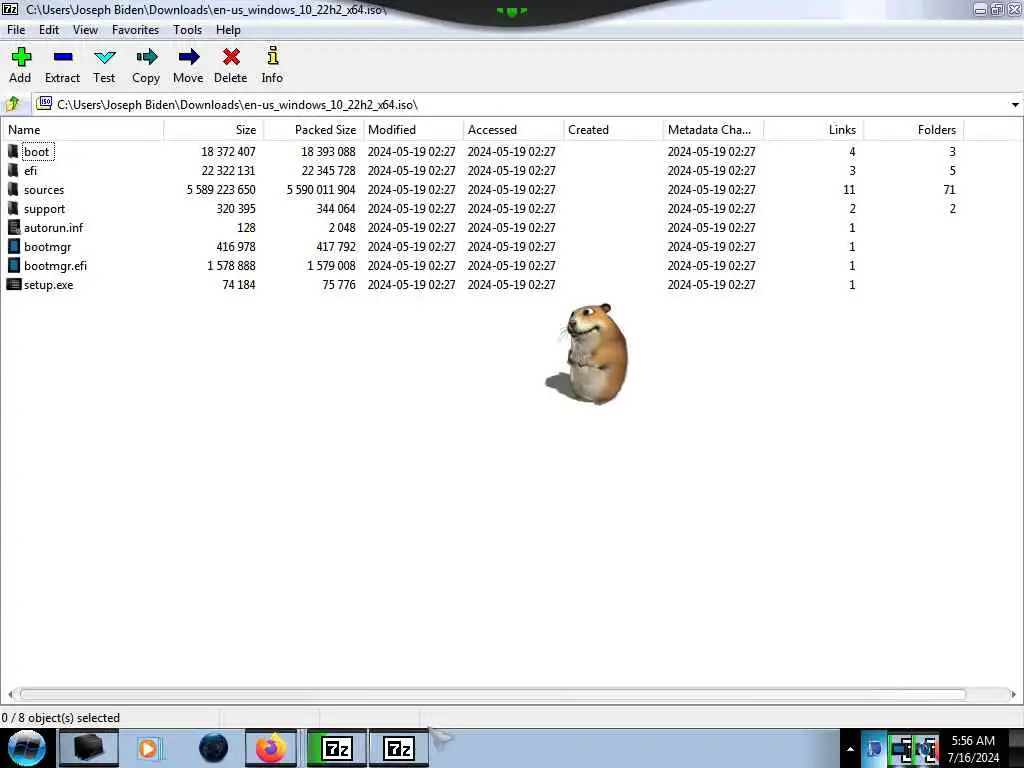Click the Move arrow icon
Screen dimensions: 1024x768
pyautogui.click(x=188, y=57)
